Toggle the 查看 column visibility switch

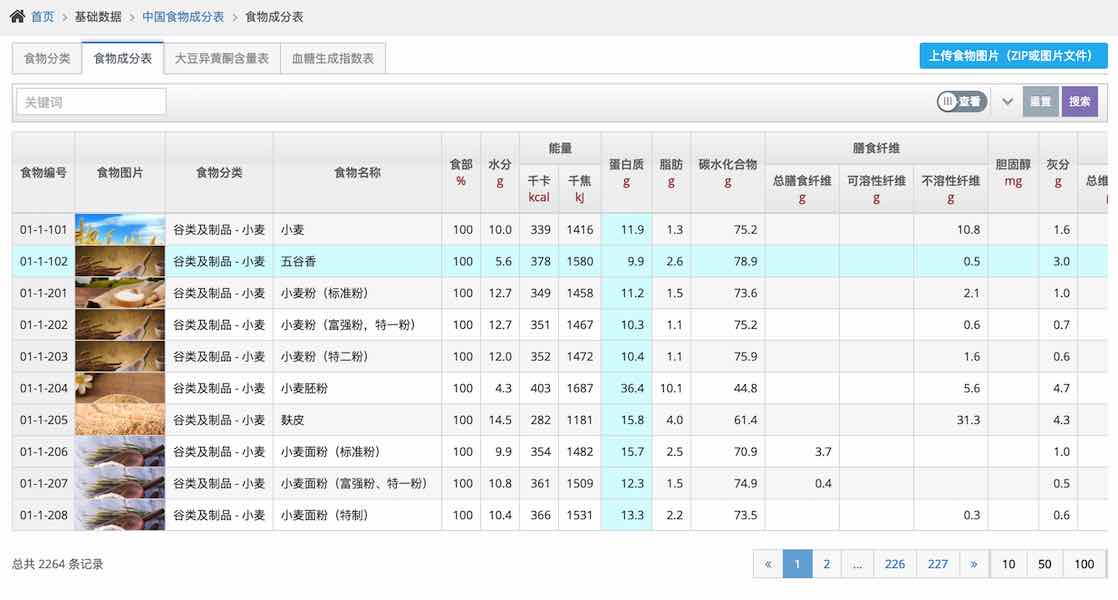960,100
